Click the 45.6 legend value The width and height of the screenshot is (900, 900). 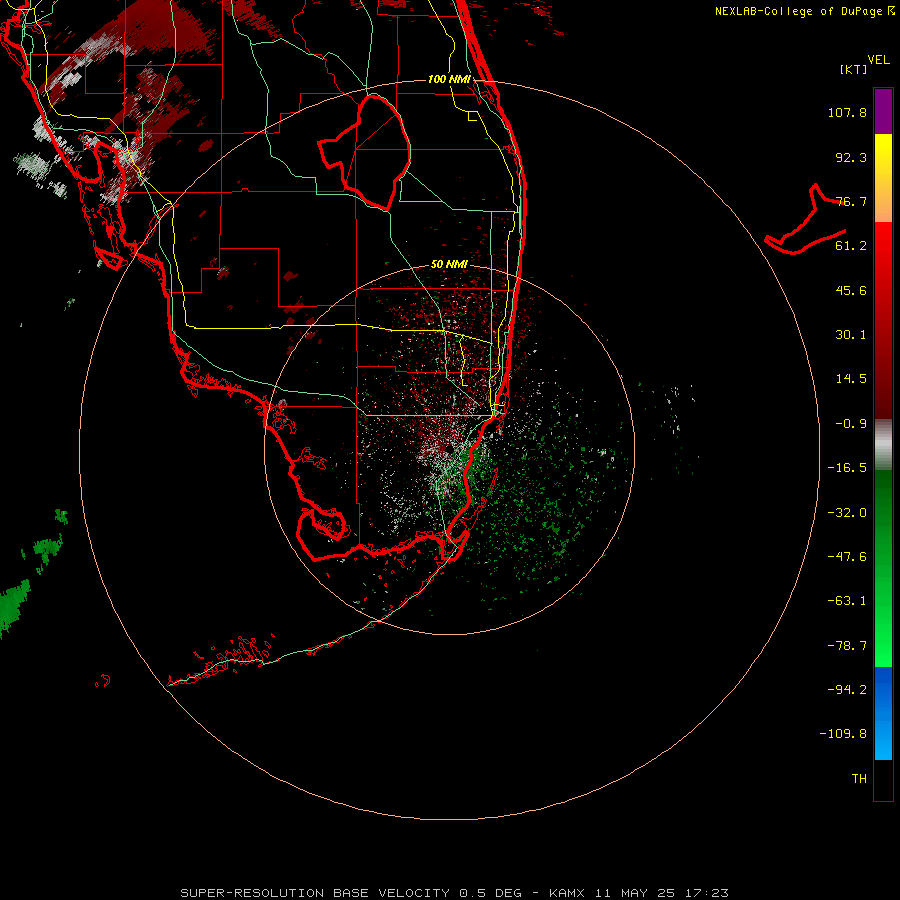(851, 290)
